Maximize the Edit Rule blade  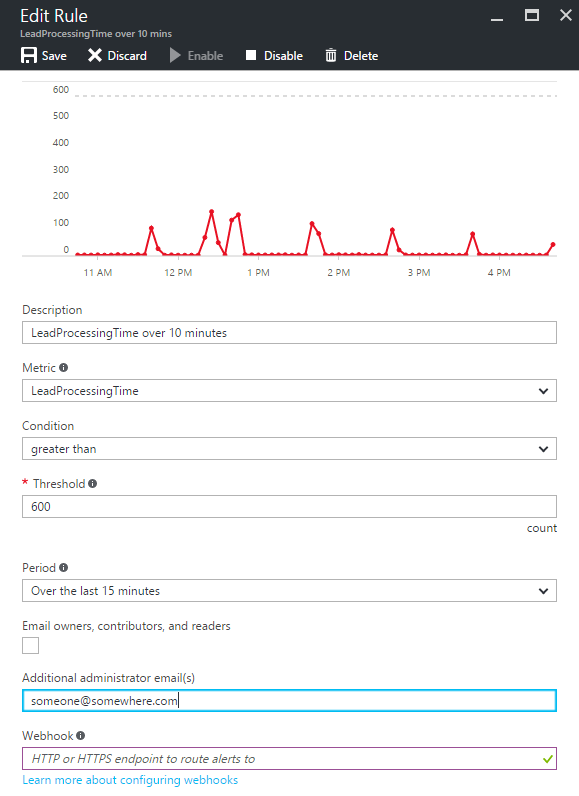[x=532, y=15]
